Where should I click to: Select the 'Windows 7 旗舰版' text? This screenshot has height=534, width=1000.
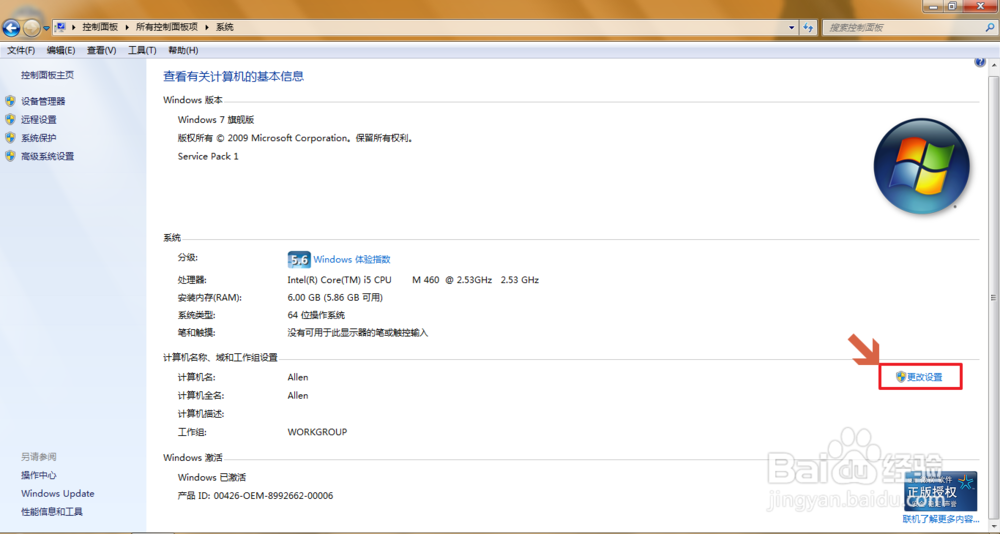click(x=216, y=119)
